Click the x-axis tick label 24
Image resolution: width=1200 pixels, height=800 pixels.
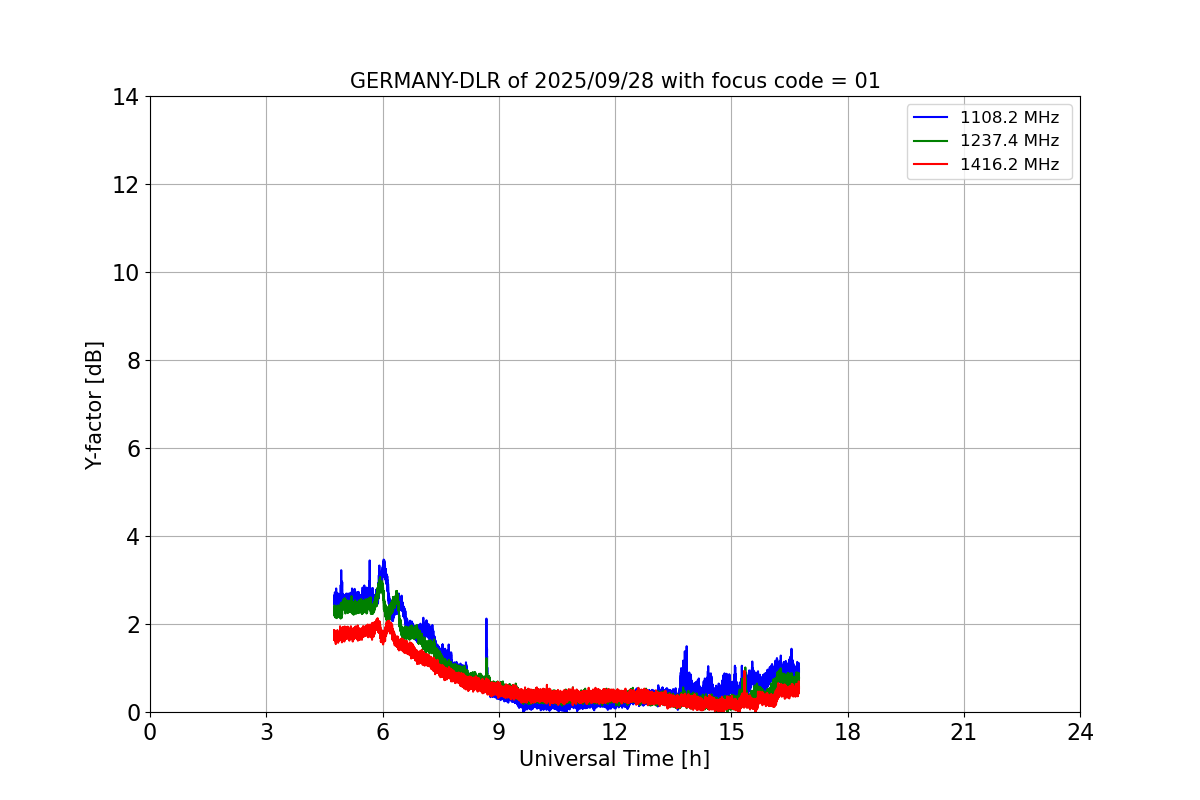pos(1080,732)
